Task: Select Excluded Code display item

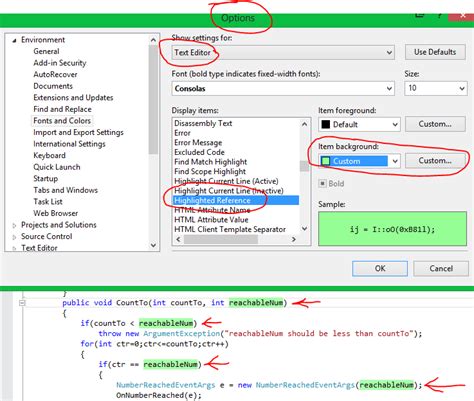Action: click(x=199, y=152)
